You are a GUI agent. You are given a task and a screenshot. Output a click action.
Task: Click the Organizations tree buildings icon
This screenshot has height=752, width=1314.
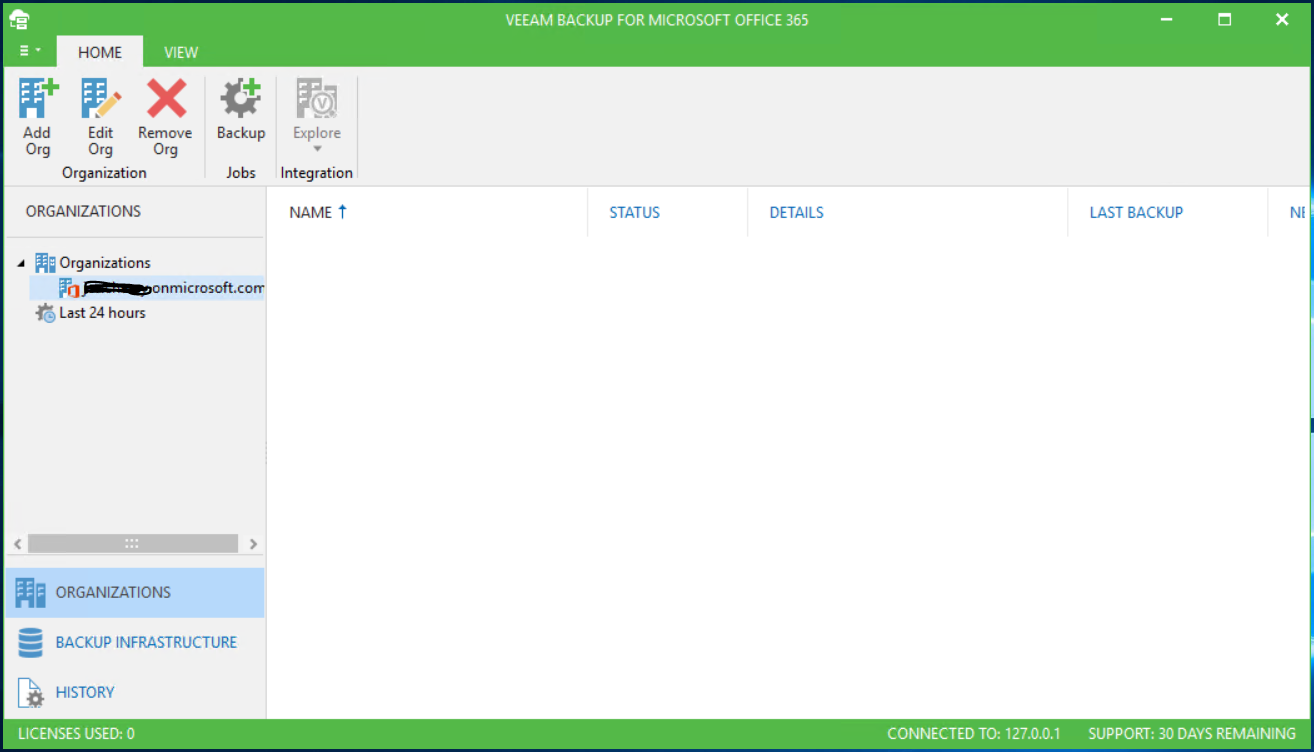tap(45, 263)
